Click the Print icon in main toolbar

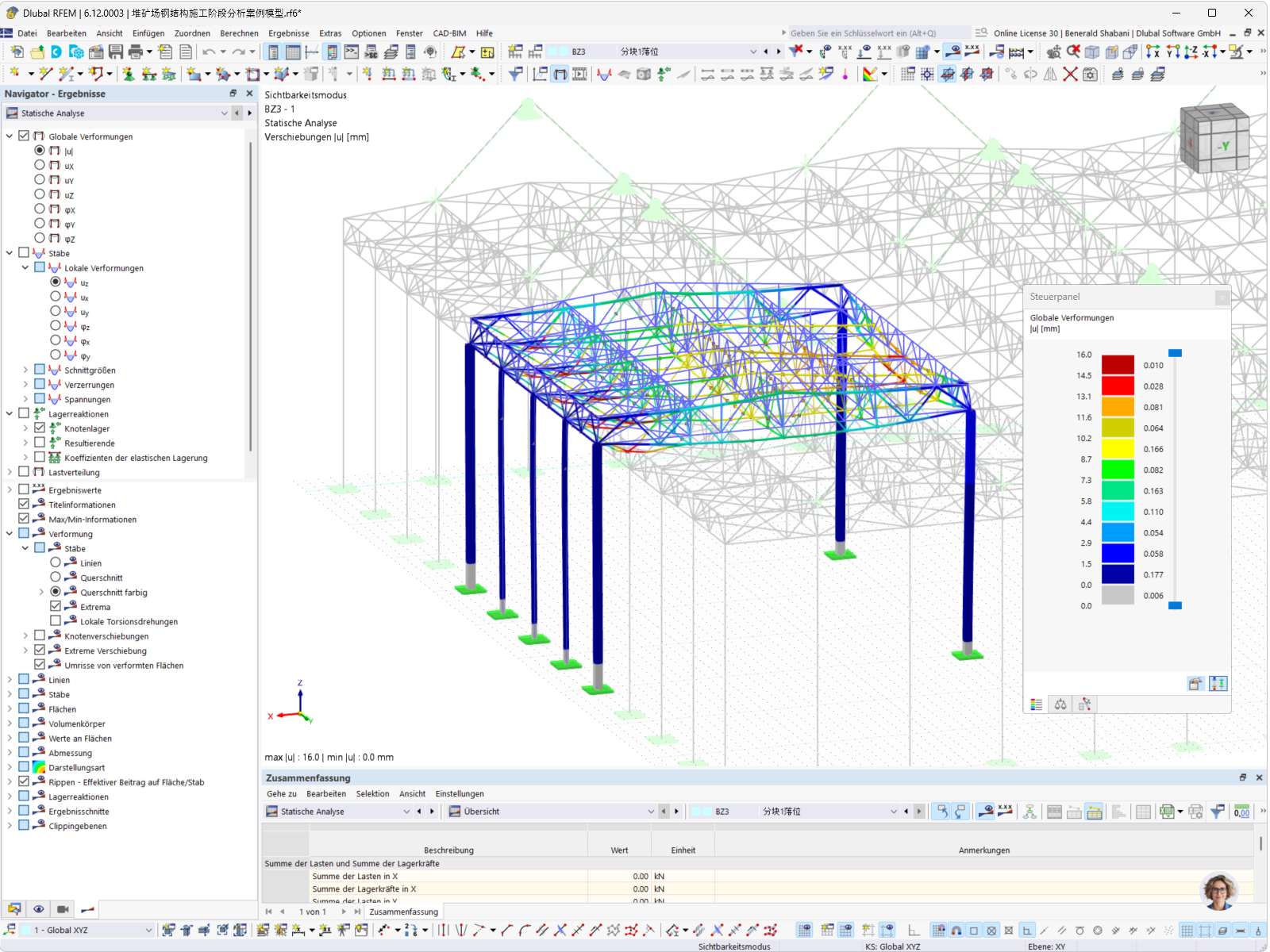(x=136, y=52)
